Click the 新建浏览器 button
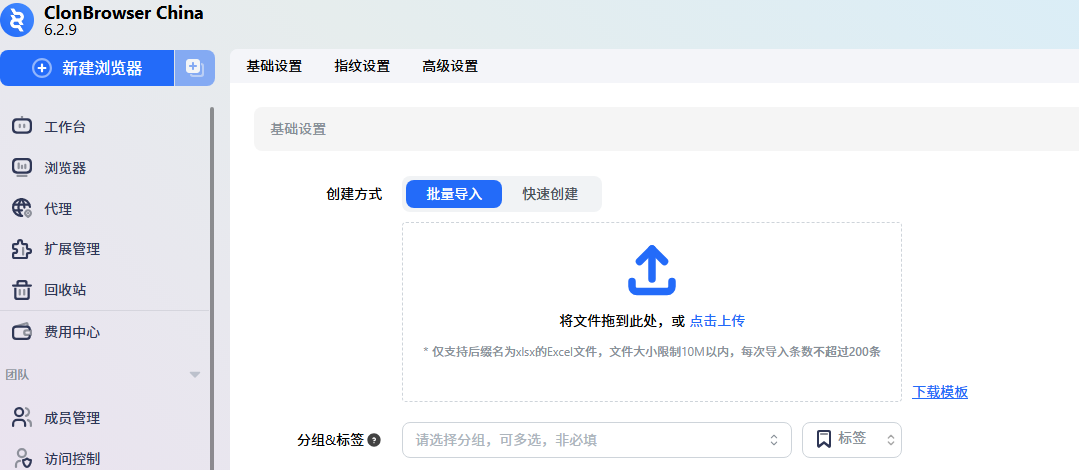Screen dimensions: 1079x470 tap(87, 68)
